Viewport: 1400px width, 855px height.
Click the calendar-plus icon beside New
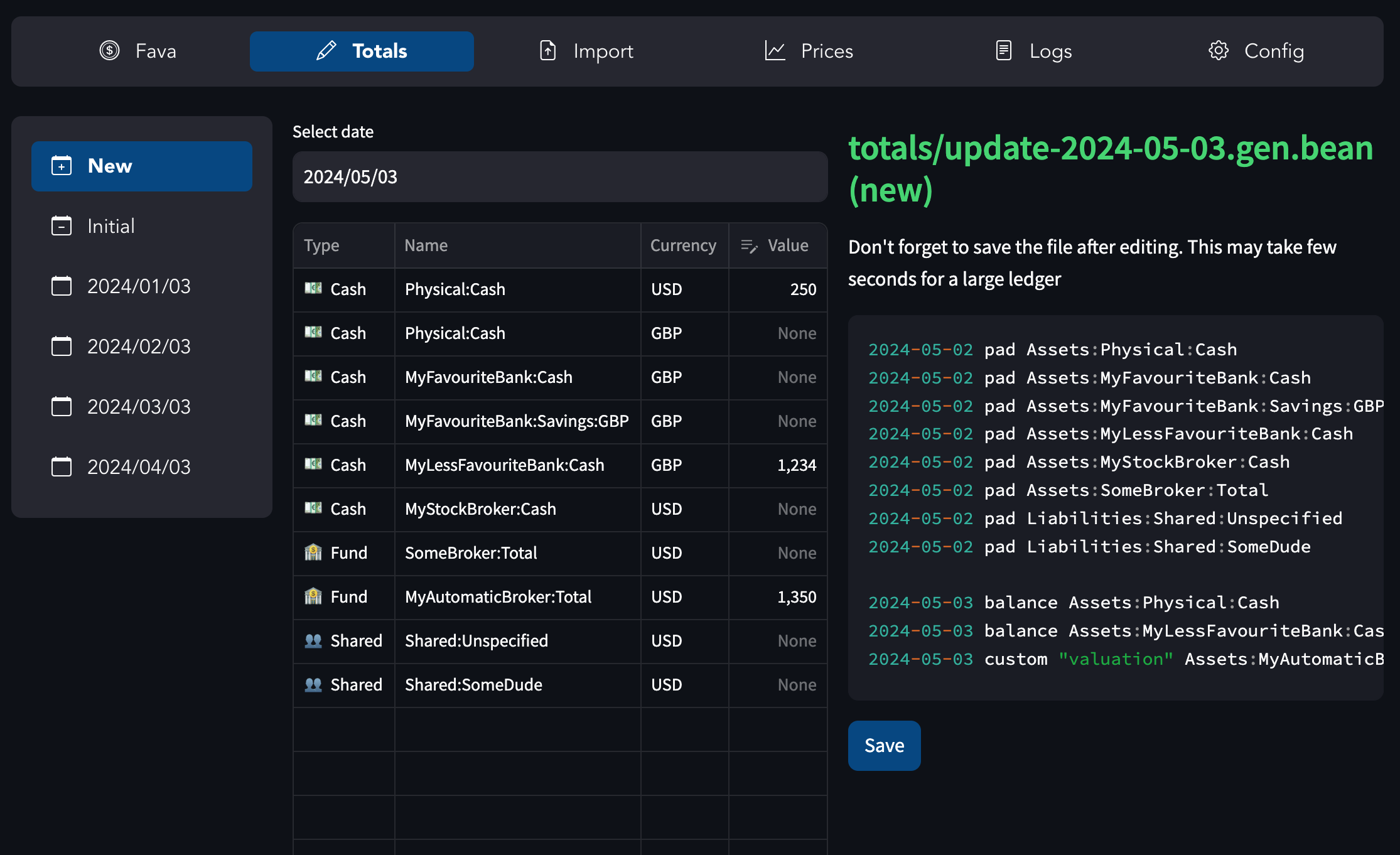62,166
